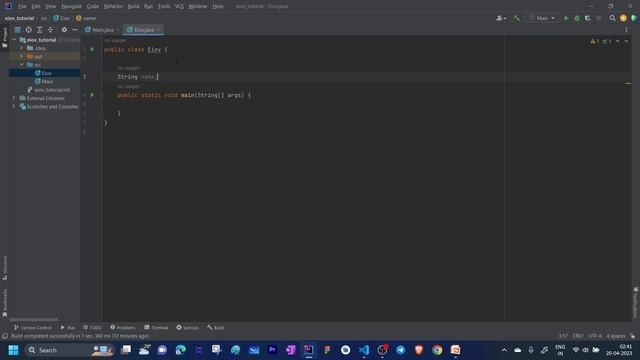
Task: Run the Main configuration with green play button
Action: pos(566,18)
